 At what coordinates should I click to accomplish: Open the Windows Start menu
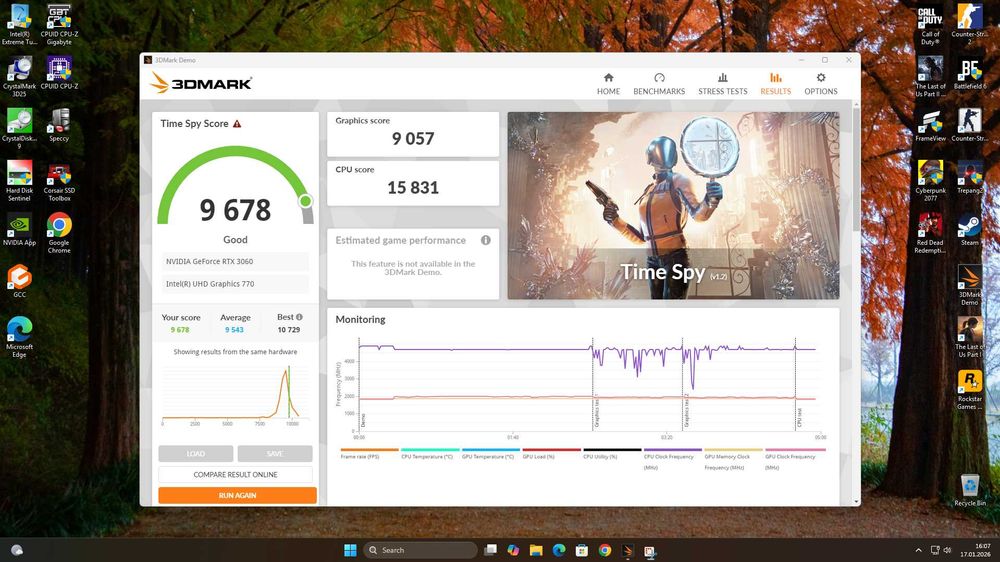coord(350,550)
